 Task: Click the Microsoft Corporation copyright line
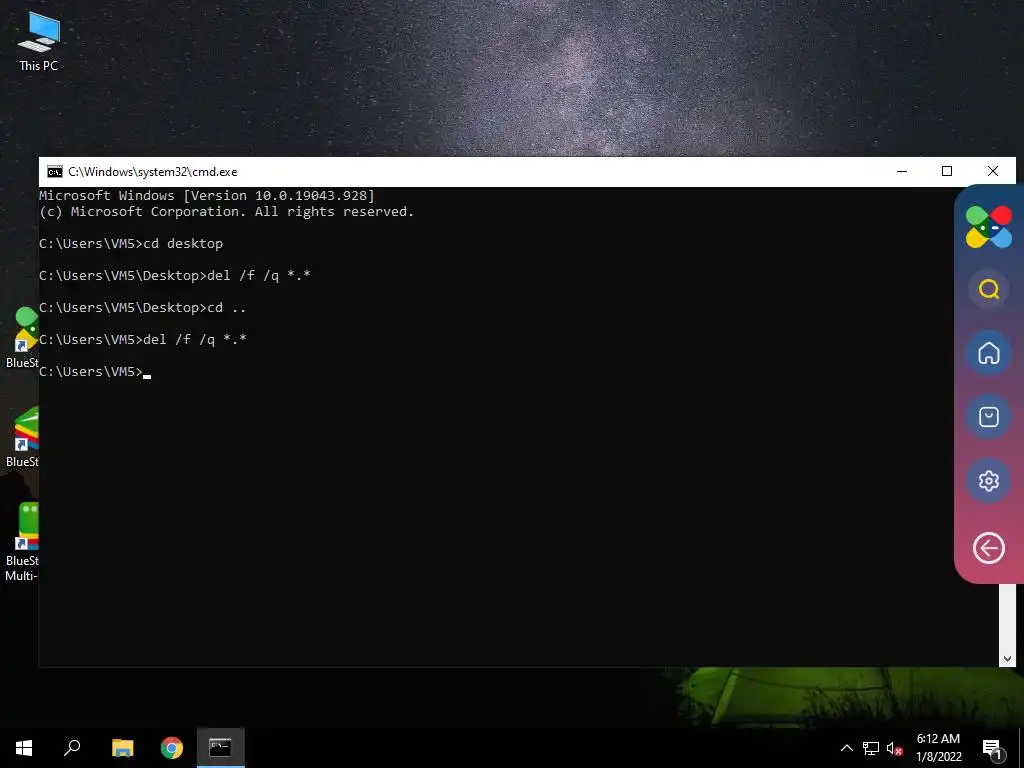pos(227,212)
